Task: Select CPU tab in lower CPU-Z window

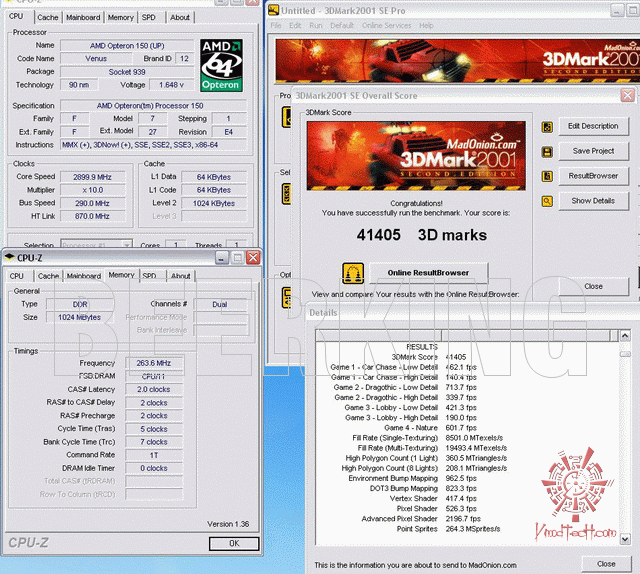Action: coord(17,276)
